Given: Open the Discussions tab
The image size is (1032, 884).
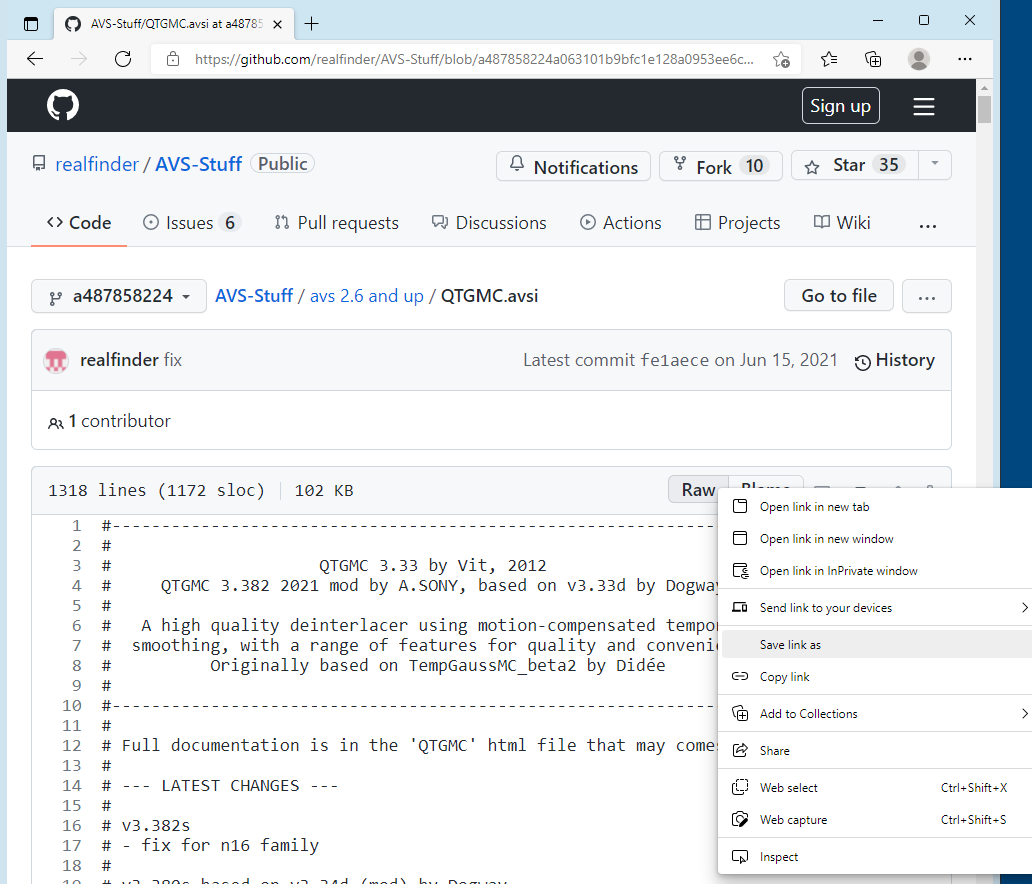Looking at the screenshot, I should click(489, 223).
